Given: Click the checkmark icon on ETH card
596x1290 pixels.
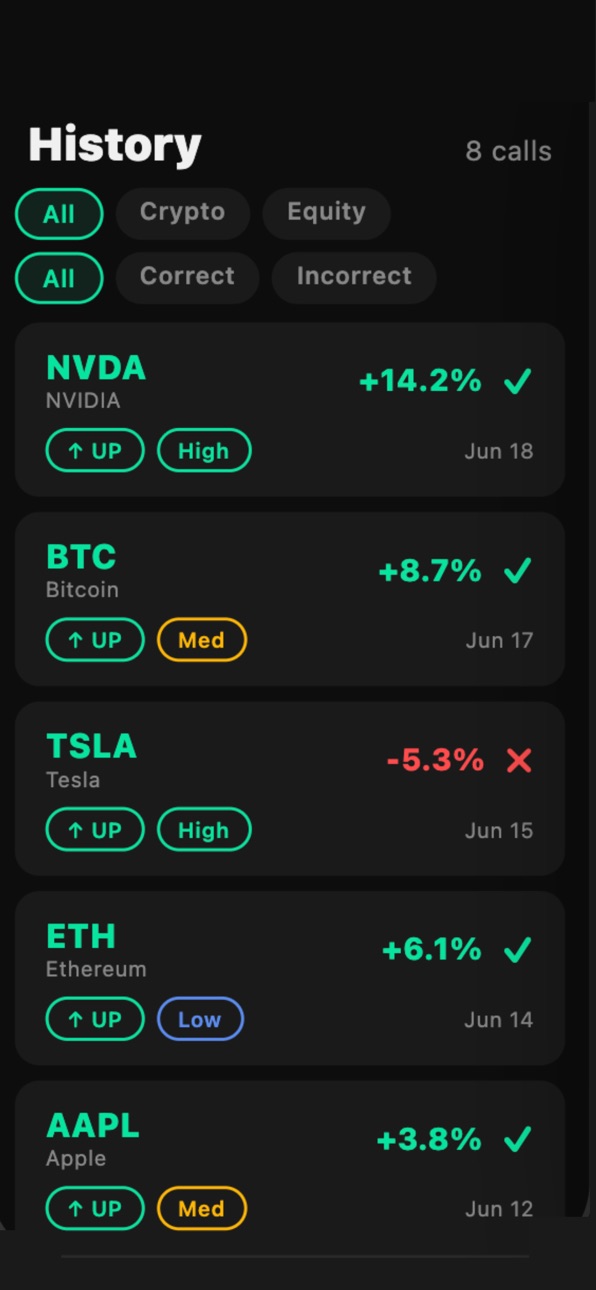Looking at the screenshot, I should [x=517, y=950].
